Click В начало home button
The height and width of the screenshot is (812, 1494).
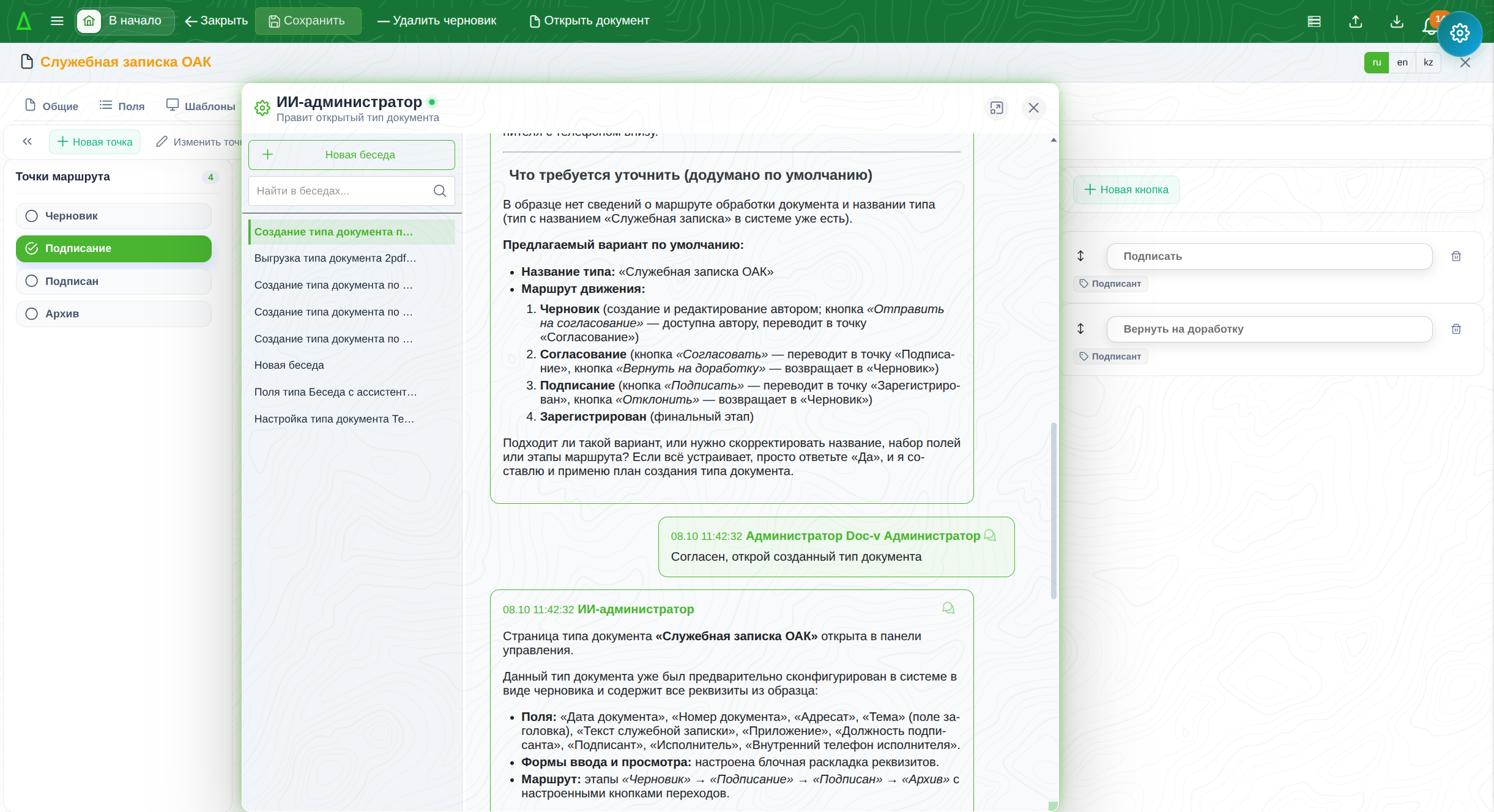pyautogui.click(x=125, y=21)
